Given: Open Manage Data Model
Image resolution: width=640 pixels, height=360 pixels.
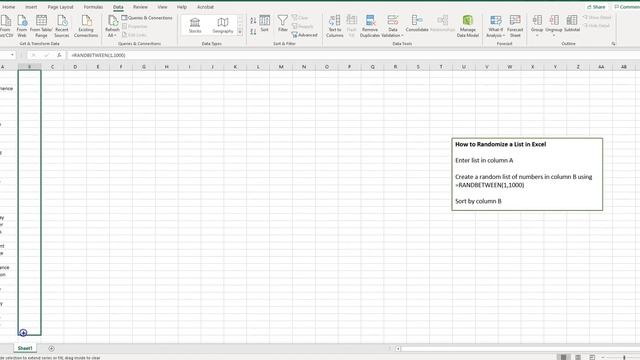Looking at the screenshot, I should coord(467,26).
